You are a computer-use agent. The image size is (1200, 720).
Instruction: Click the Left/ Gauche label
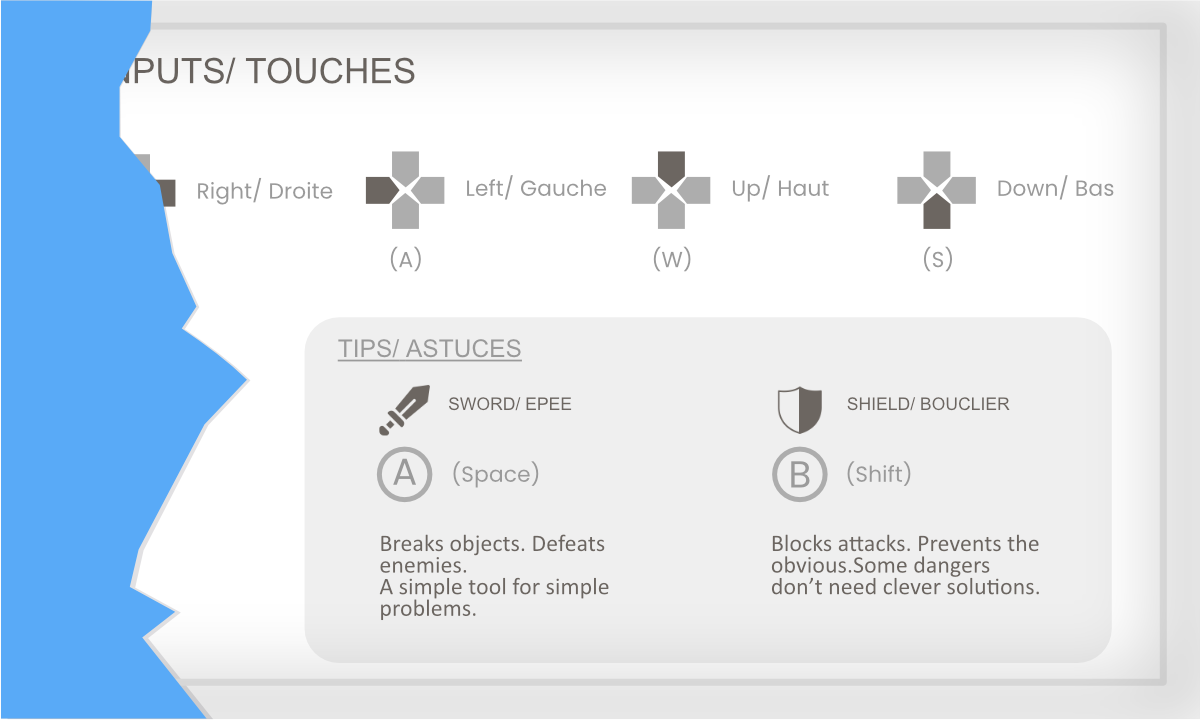point(536,188)
